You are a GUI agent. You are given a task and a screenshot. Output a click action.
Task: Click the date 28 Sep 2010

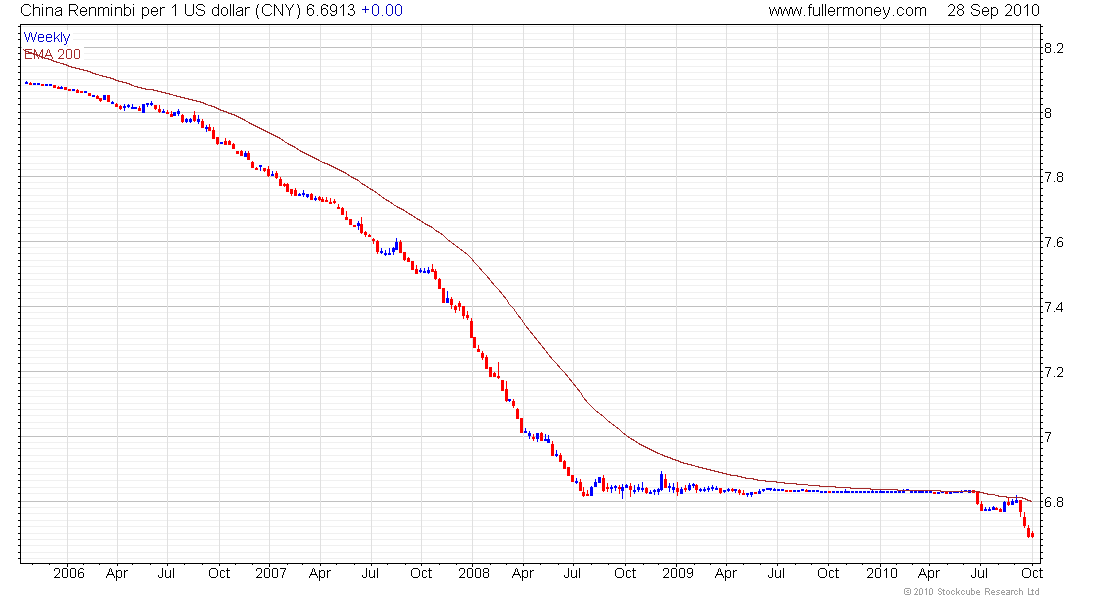[993, 11]
